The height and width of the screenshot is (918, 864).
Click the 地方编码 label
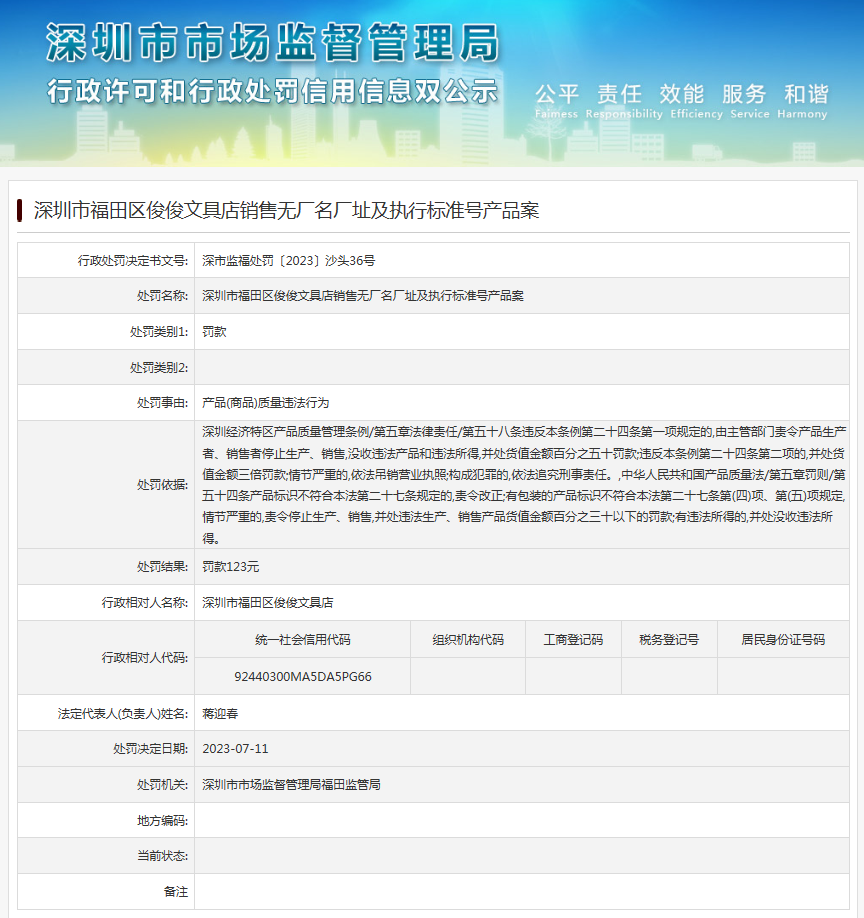click(x=162, y=821)
